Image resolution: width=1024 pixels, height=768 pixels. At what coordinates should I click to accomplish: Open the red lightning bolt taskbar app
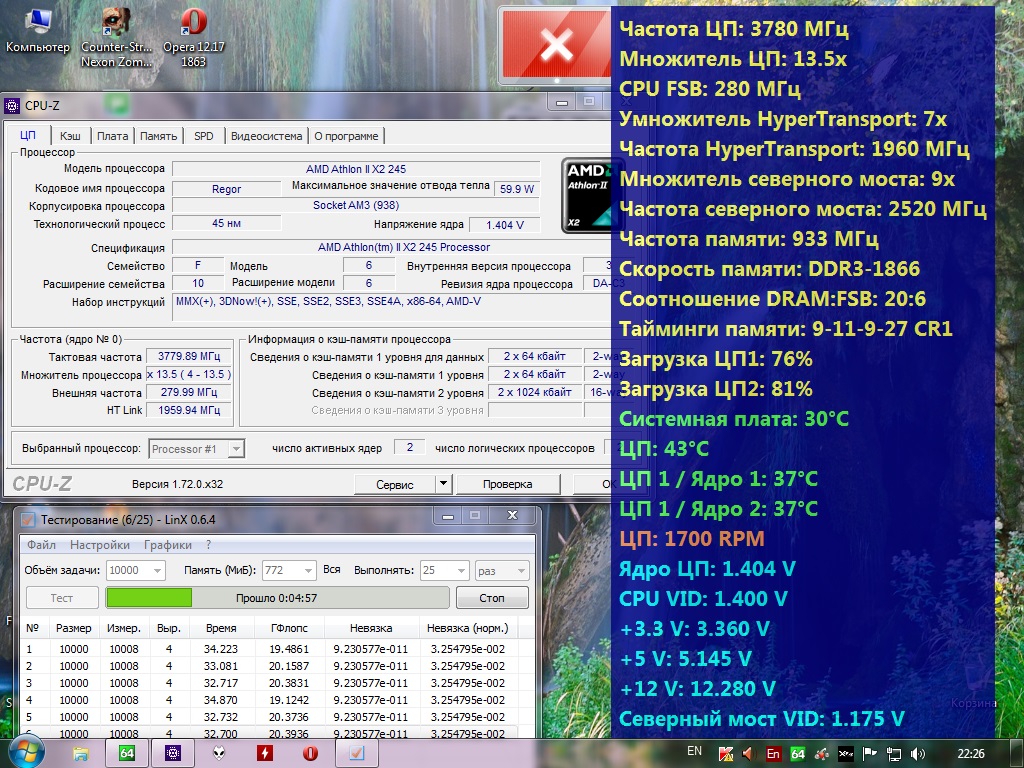pos(264,754)
